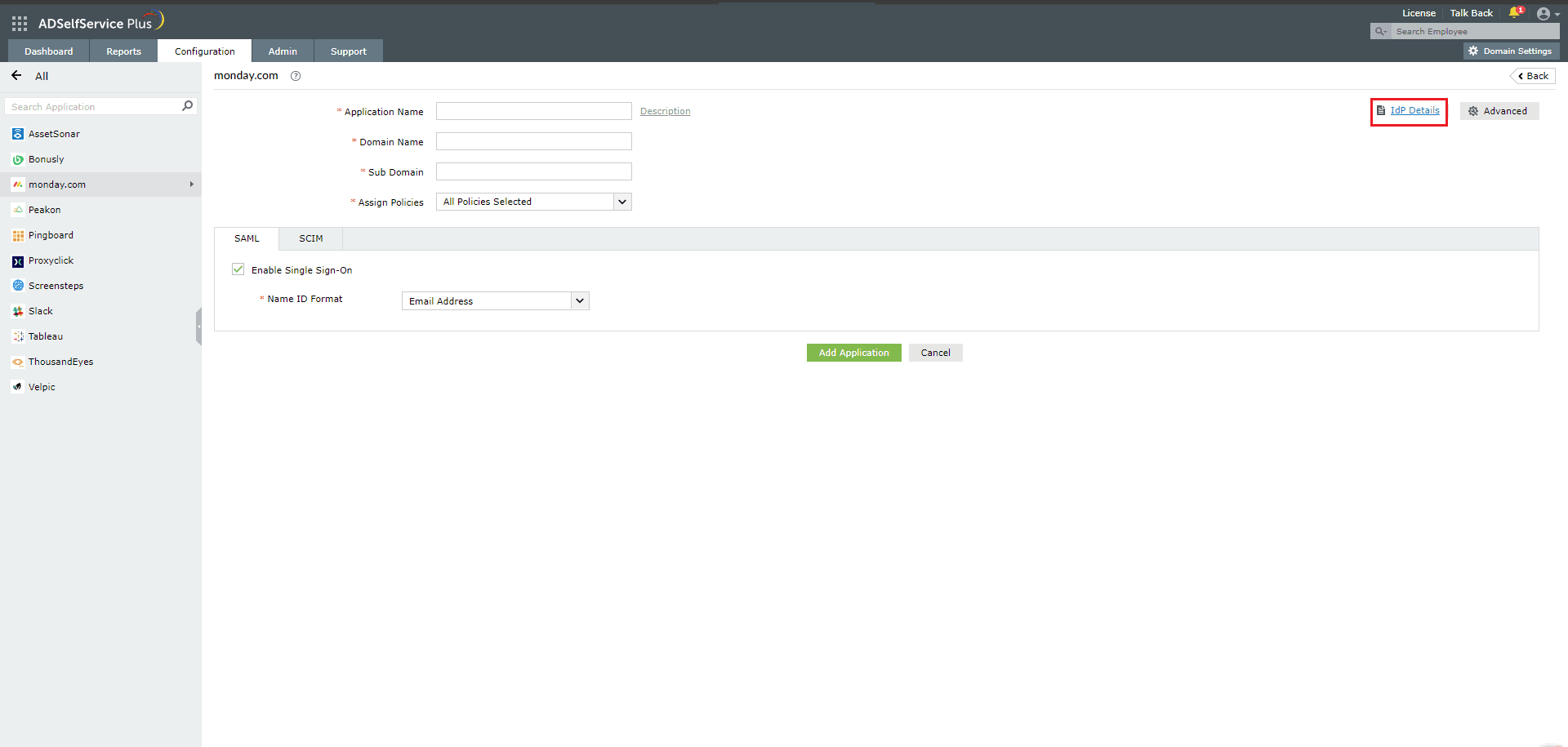Click the AssetSonar app icon

pos(18,134)
